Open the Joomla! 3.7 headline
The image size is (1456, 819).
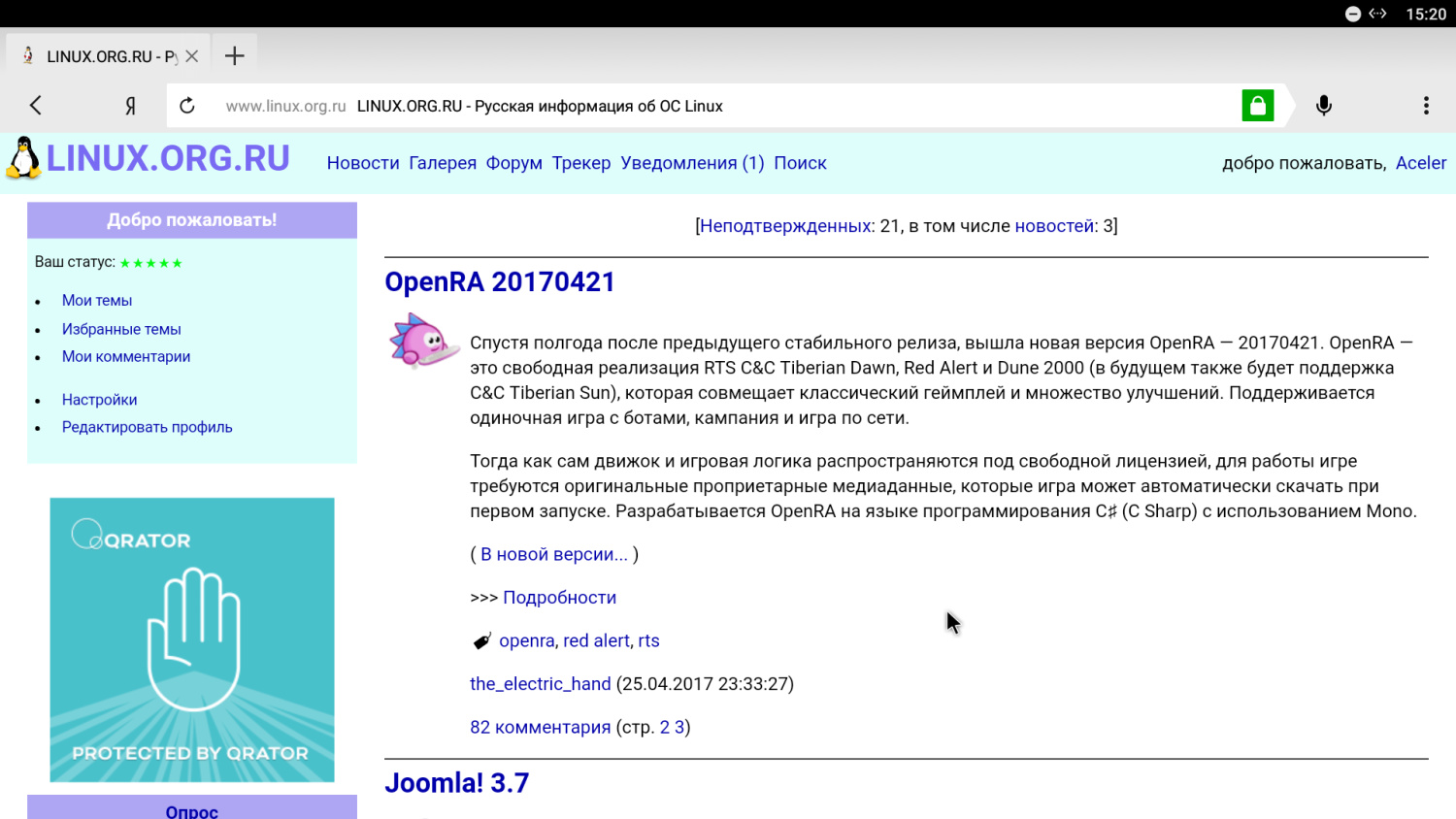(x=457, y=782)
